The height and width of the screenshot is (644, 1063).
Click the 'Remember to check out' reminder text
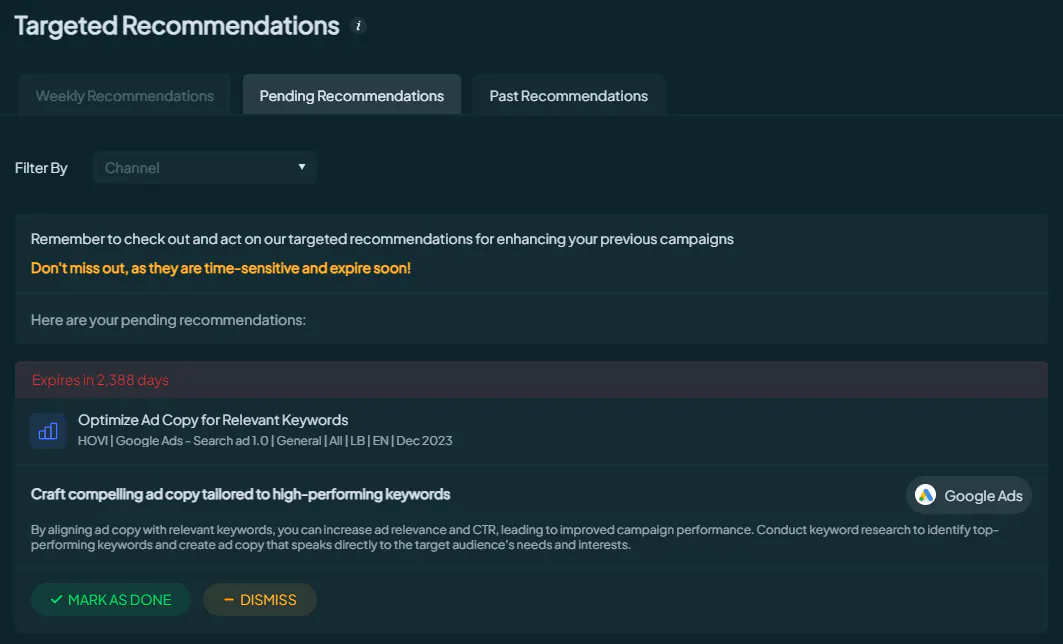coord(382,239)
